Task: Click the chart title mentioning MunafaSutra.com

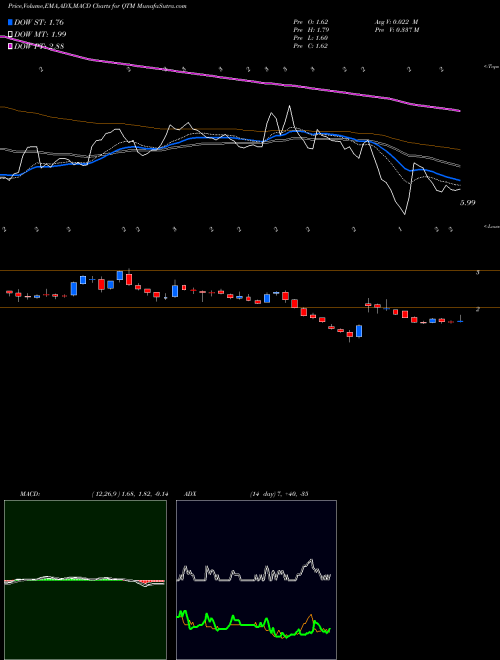Action: point(98,6)
